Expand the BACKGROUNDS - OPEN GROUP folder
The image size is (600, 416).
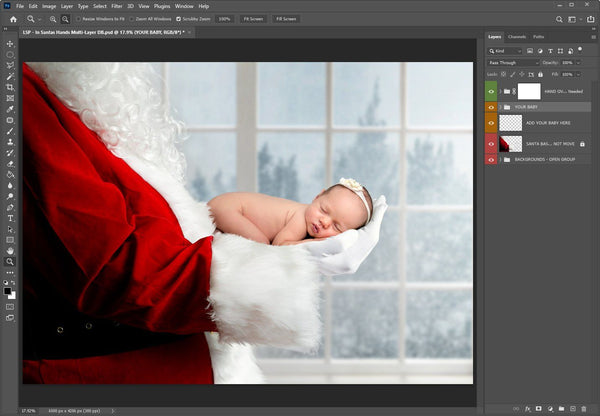[x=500, y=159]
